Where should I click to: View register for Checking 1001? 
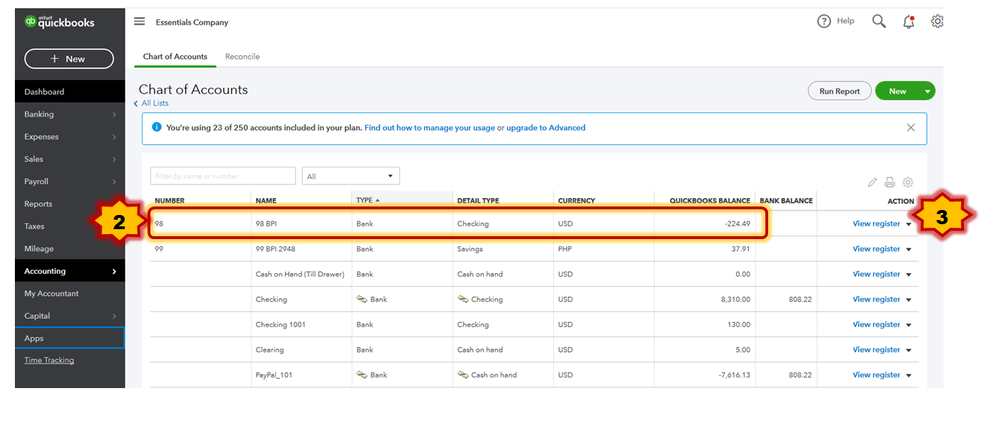point(876,324)
